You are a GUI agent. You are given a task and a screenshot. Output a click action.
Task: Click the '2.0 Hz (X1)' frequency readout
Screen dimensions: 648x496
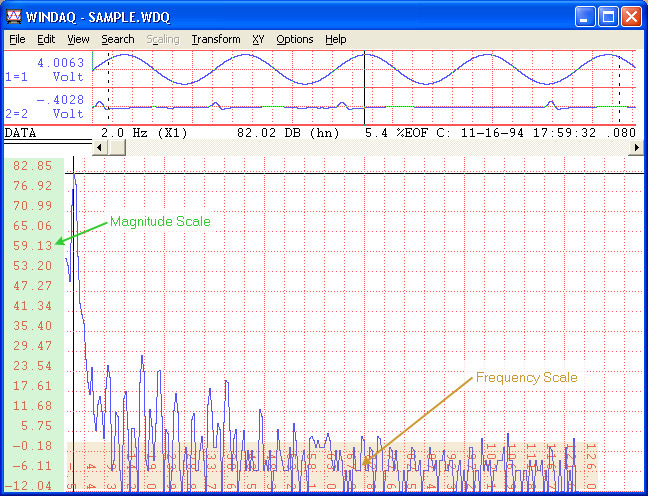(x=144, y=133)
